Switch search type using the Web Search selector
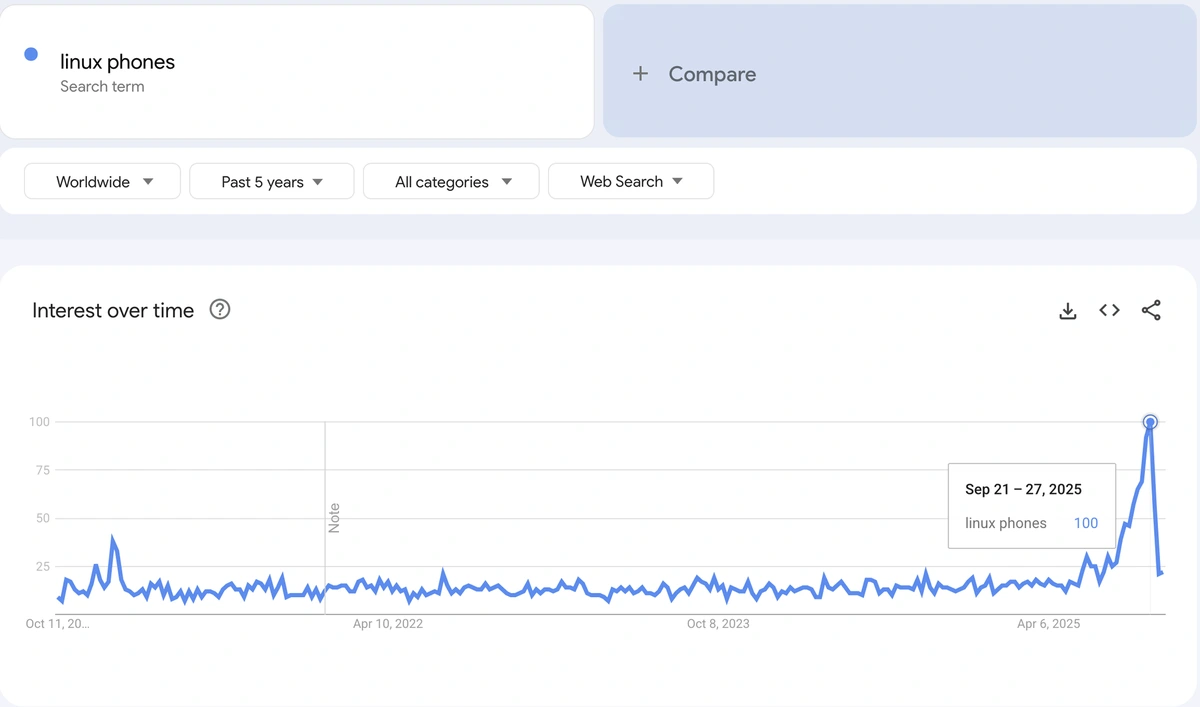1200x707 pixels. 630,181
